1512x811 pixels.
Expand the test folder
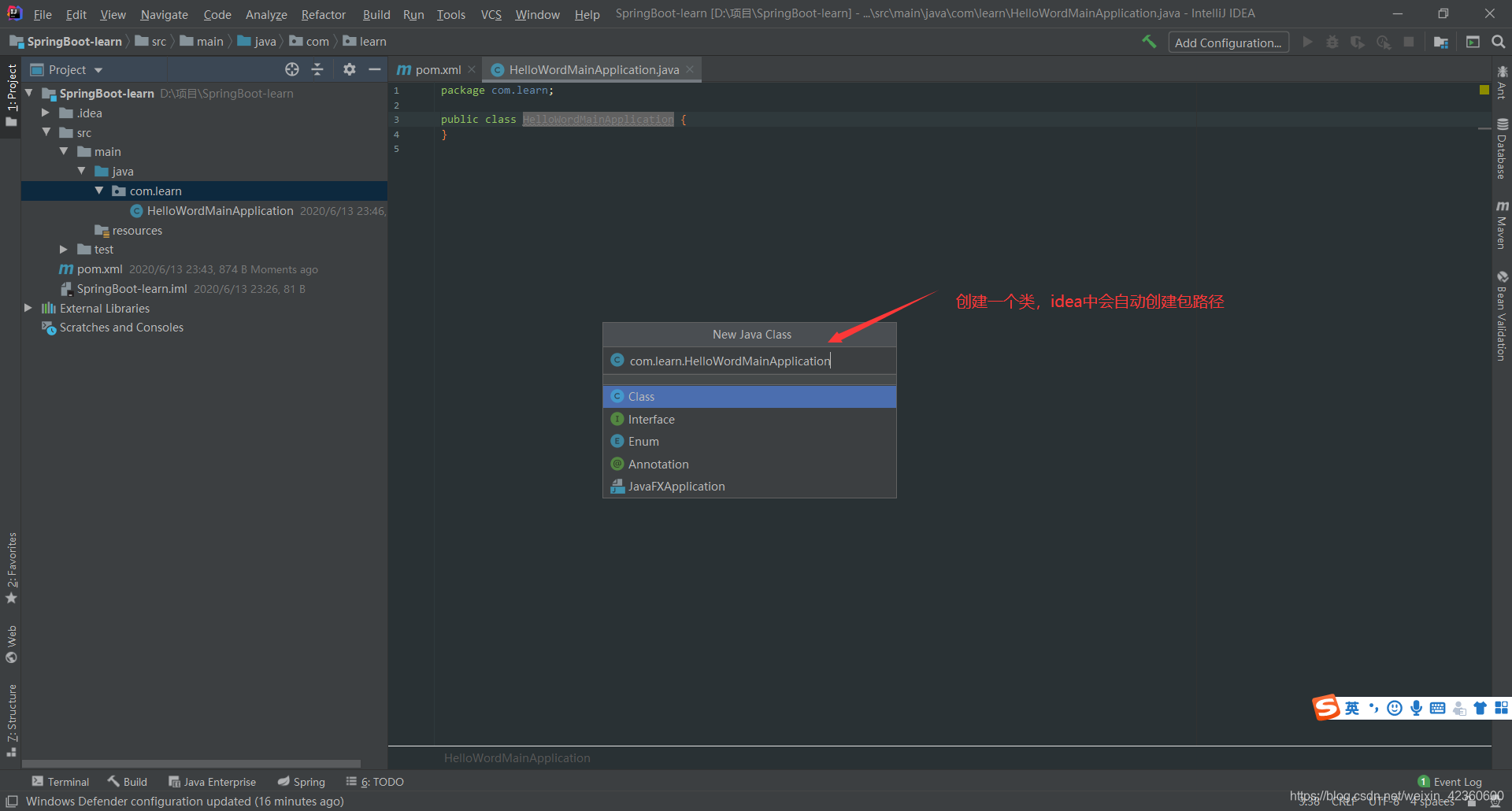(x=65, y=249)
